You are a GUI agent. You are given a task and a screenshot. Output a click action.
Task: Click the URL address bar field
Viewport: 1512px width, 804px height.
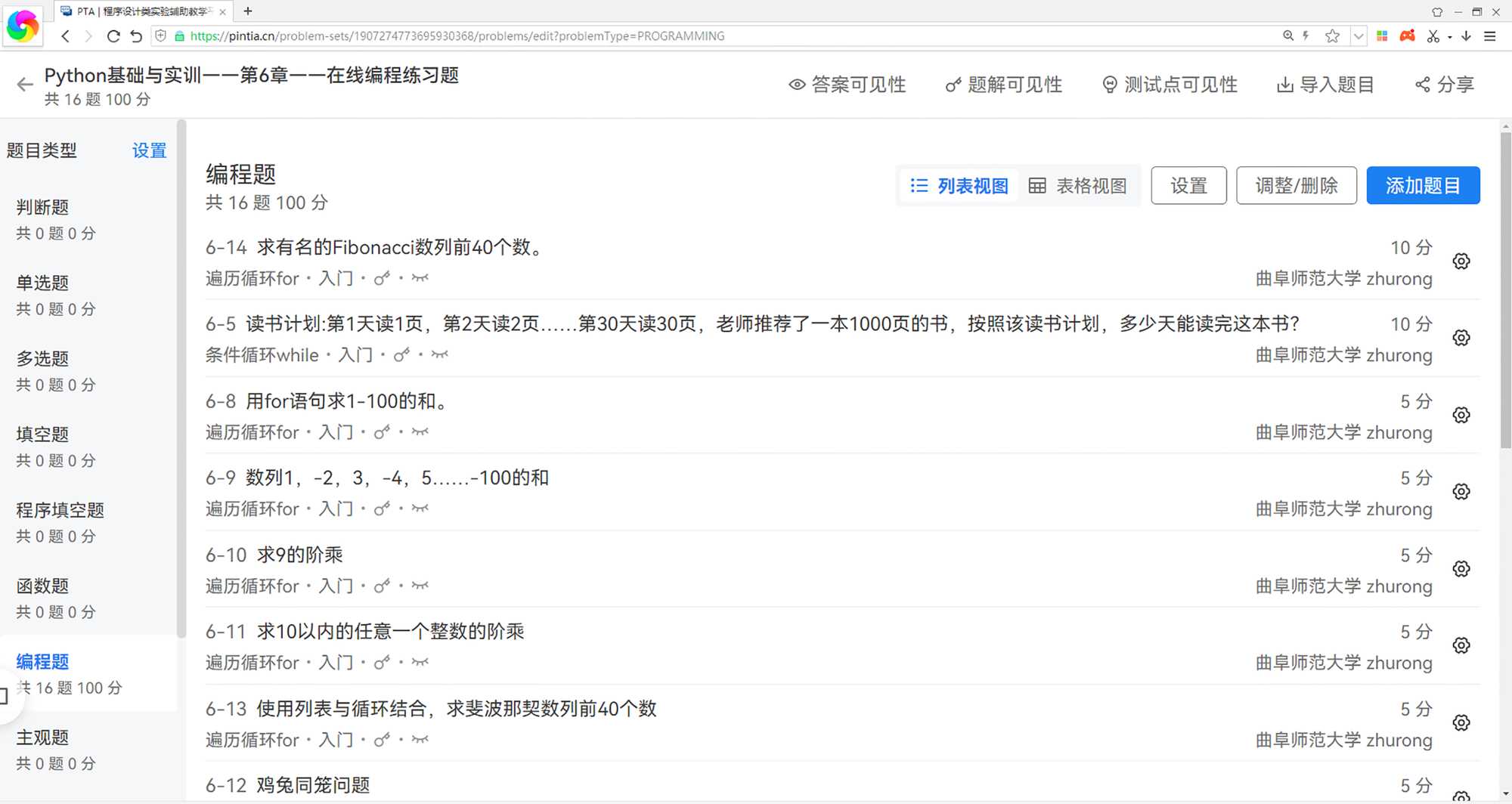click(680, 36)
